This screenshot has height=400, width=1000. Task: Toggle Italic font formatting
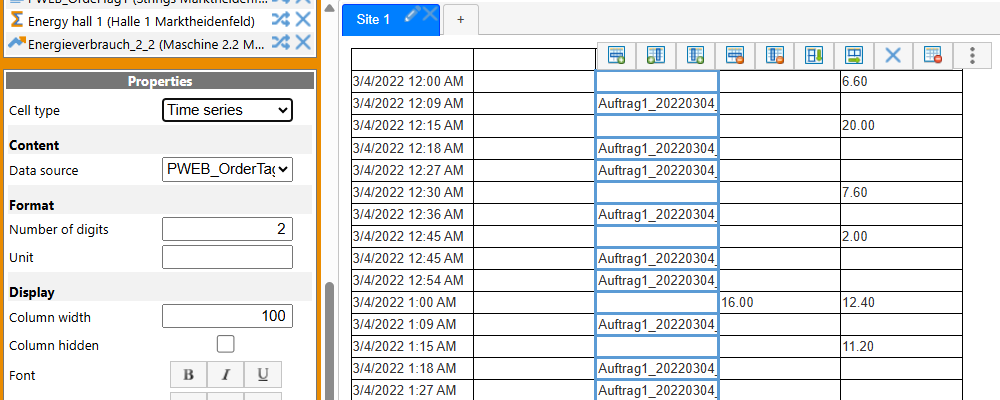(226, 376)
